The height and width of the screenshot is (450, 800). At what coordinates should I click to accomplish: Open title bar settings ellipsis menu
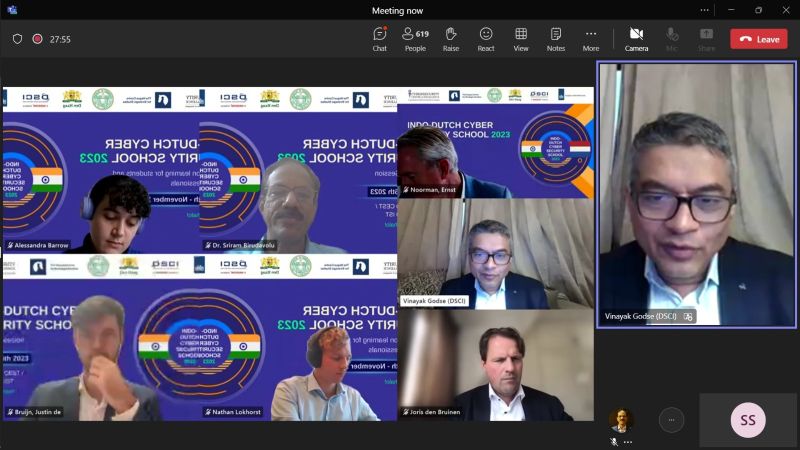[704, 10]
